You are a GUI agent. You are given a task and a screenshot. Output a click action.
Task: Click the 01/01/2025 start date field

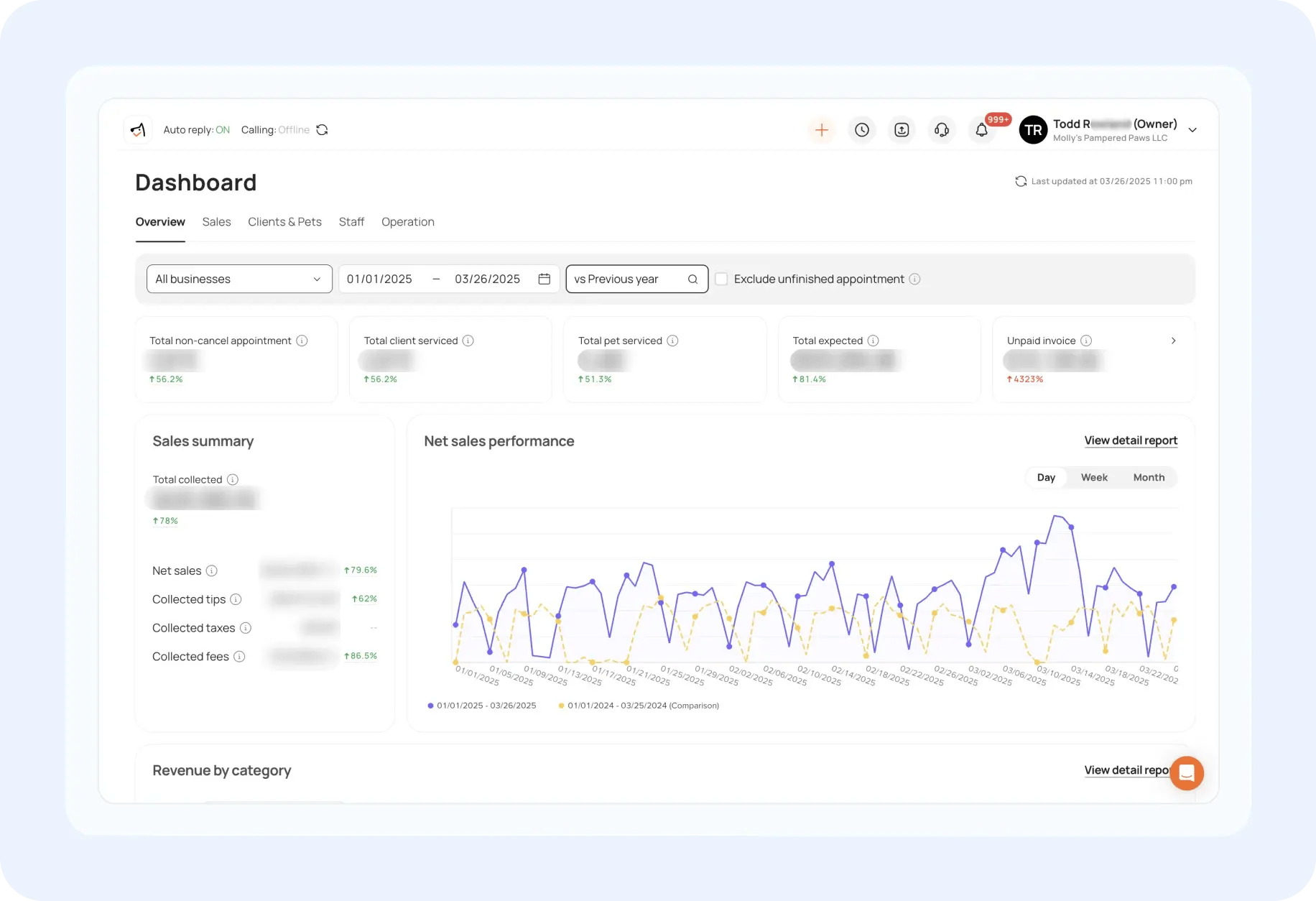pos(379,279)
